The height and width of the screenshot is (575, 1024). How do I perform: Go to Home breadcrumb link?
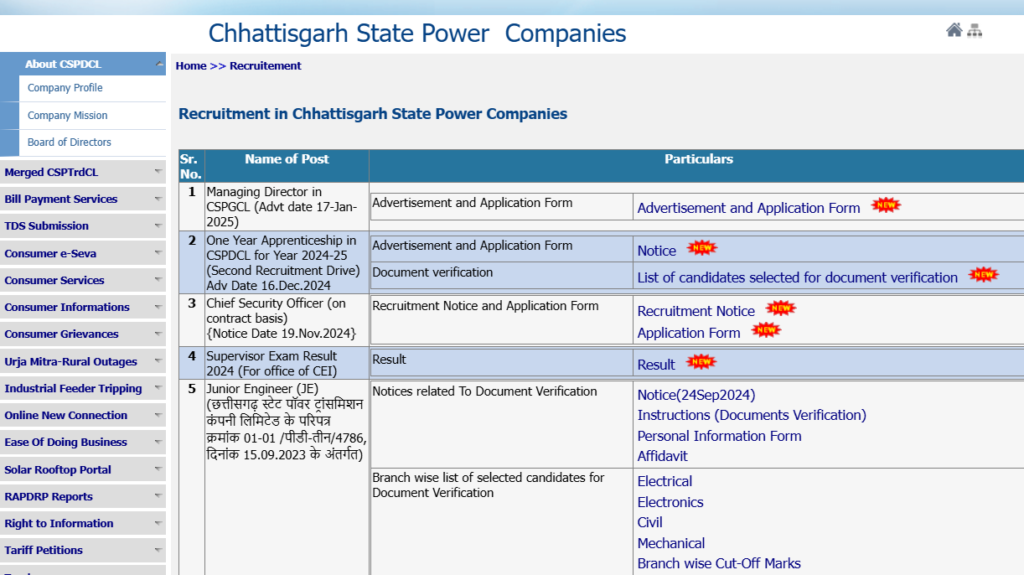point(191,65)
